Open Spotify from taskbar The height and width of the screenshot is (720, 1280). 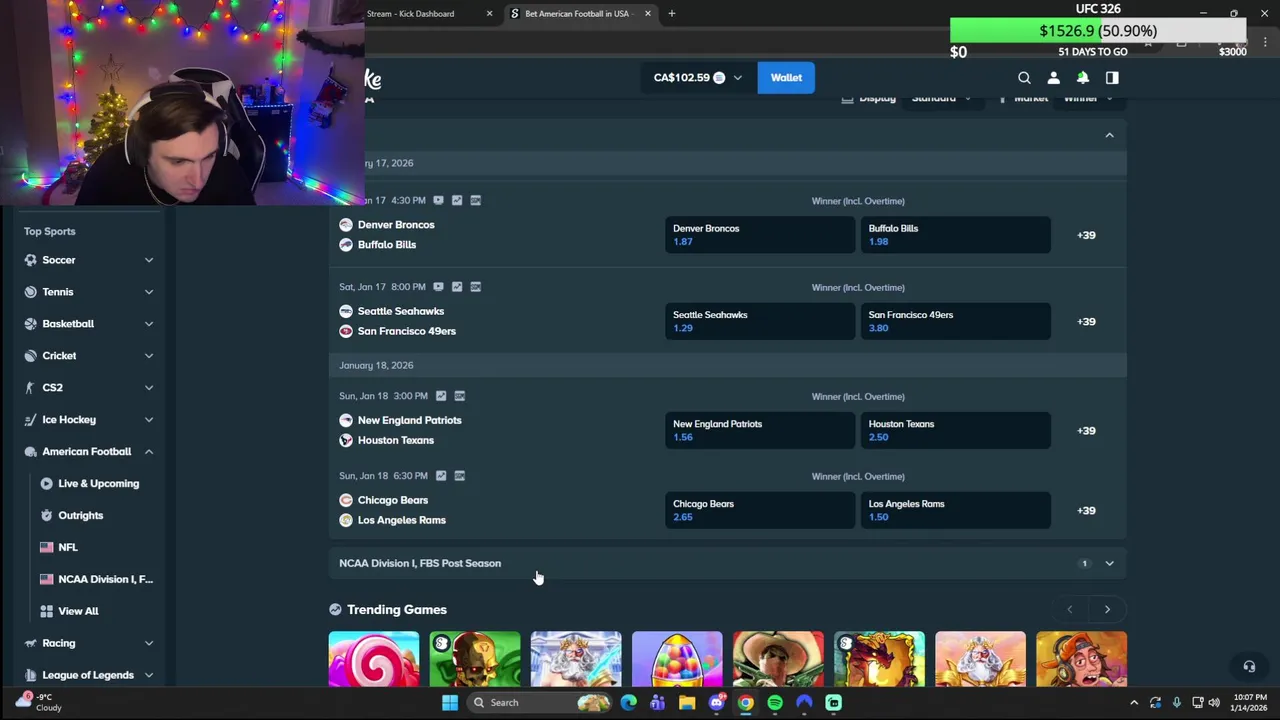(775, 702)
